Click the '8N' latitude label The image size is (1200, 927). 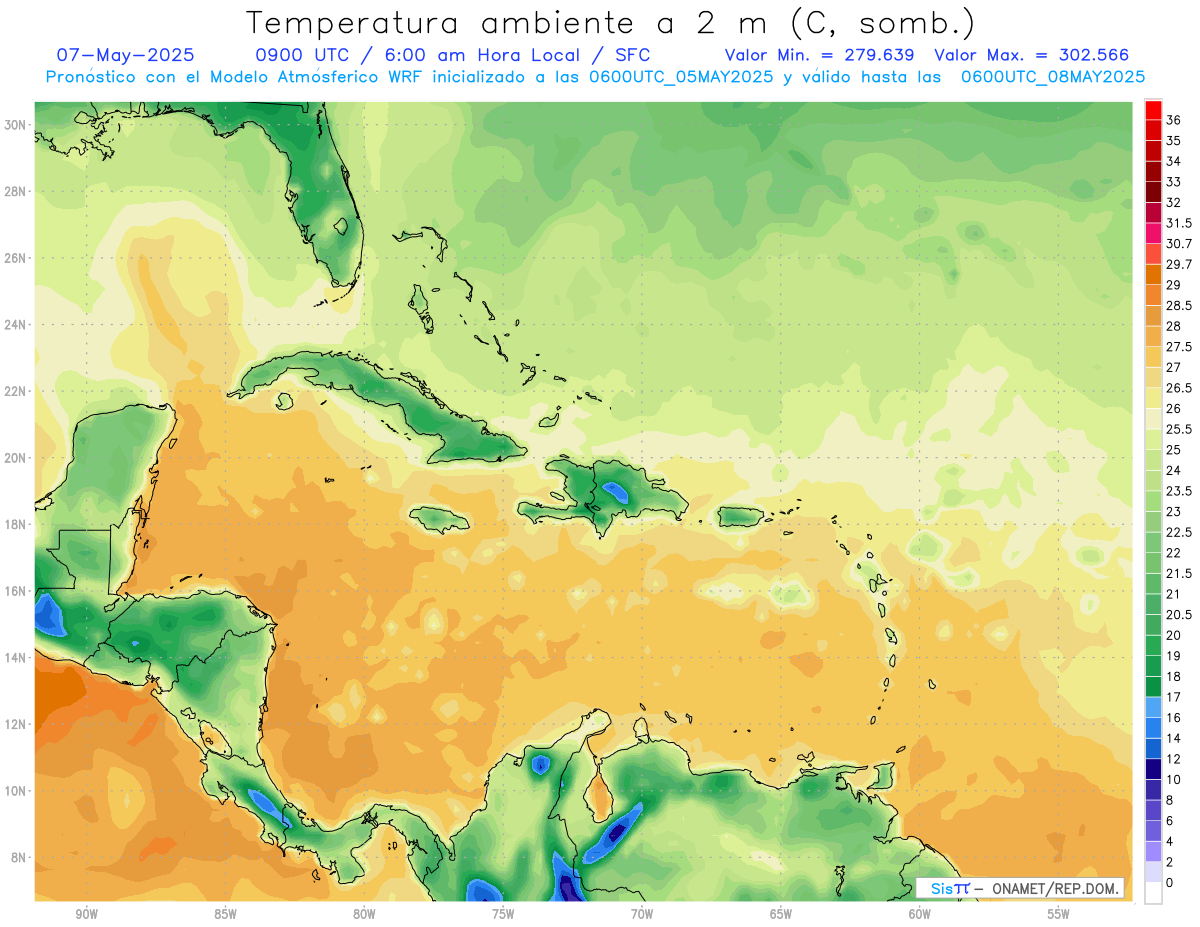tap(19, 857)
